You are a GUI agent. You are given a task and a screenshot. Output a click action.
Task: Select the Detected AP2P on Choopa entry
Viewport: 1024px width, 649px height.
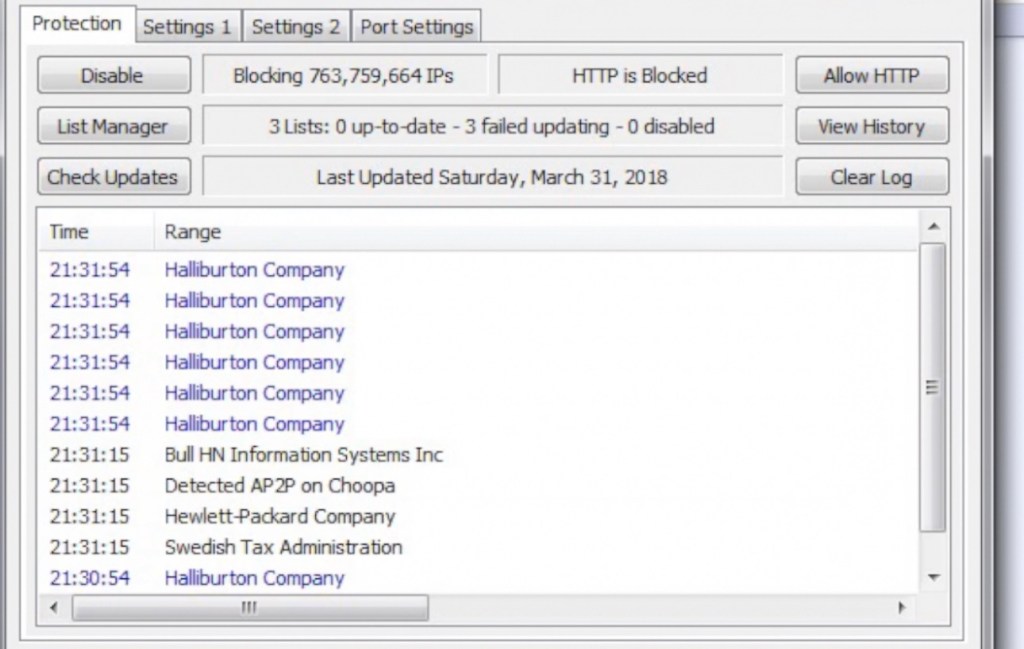click(279, 486)
